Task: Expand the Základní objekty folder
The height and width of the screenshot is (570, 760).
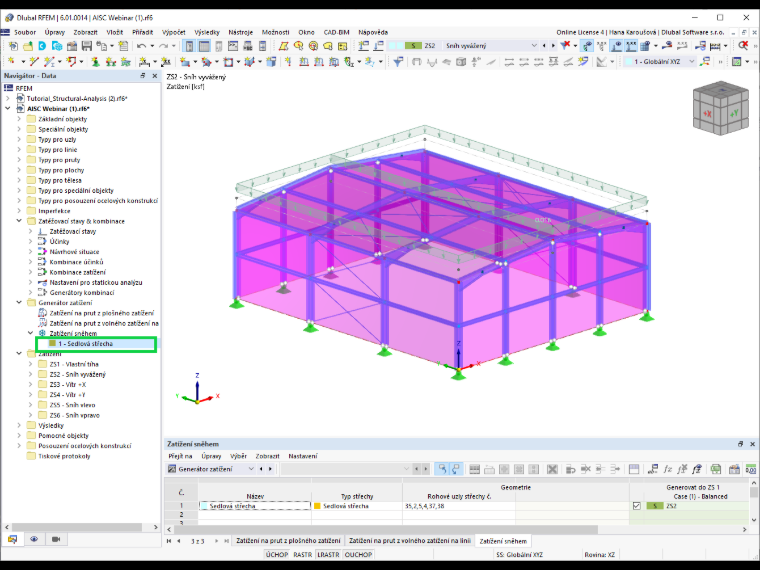Action: coord(19,119)
